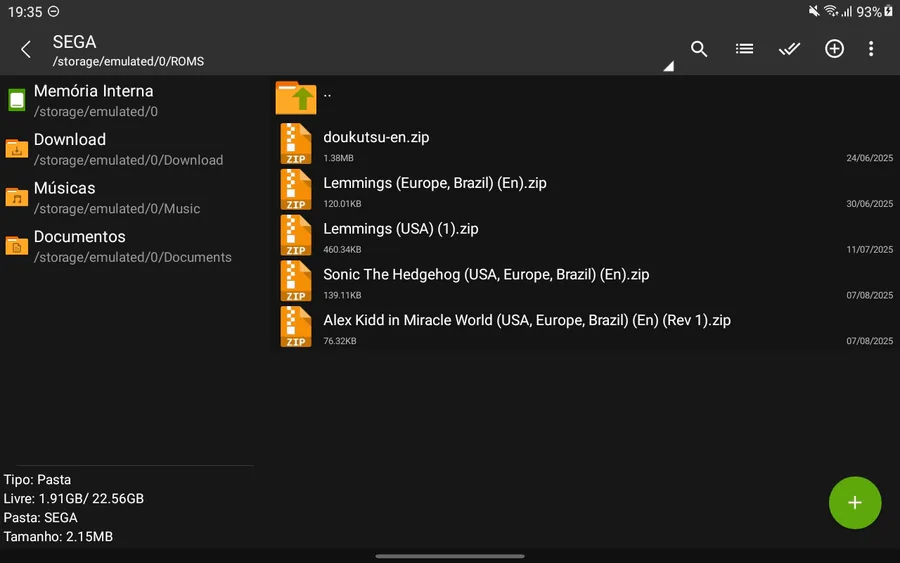Open Memória Interna storage icon
Screen dimensions: 900x563
pyautogui.click(x=17, y=100)
